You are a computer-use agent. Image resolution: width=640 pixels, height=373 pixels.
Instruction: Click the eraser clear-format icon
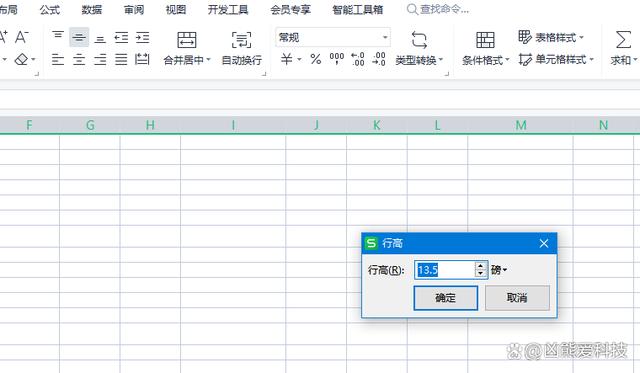click(21, 60)
